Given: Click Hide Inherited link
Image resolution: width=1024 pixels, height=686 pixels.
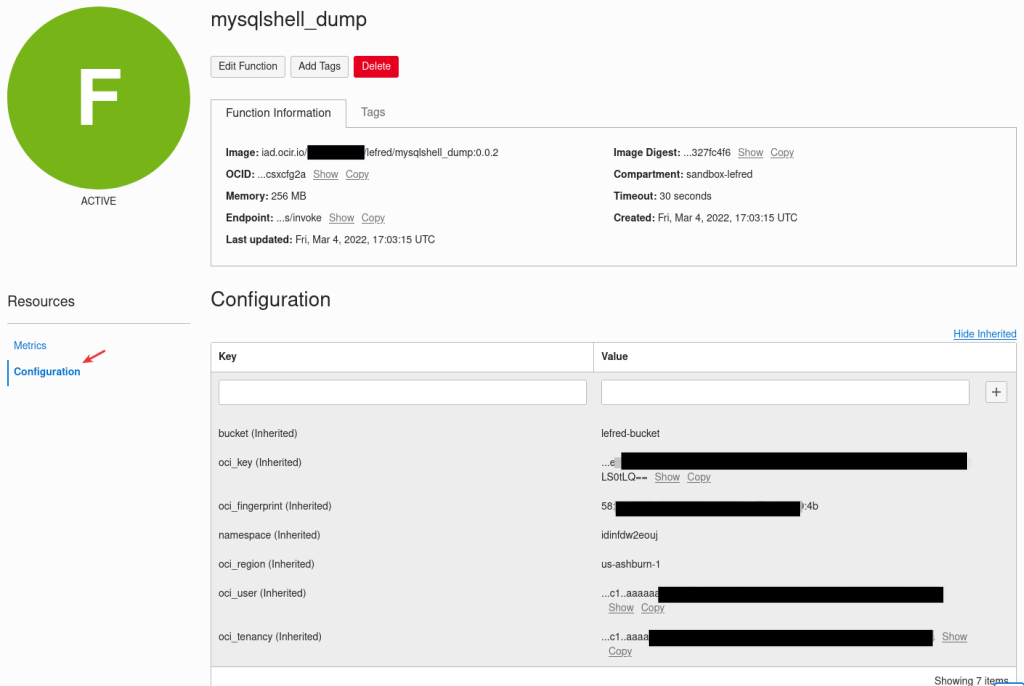Looking at the screenshot, I should (984, 334).
